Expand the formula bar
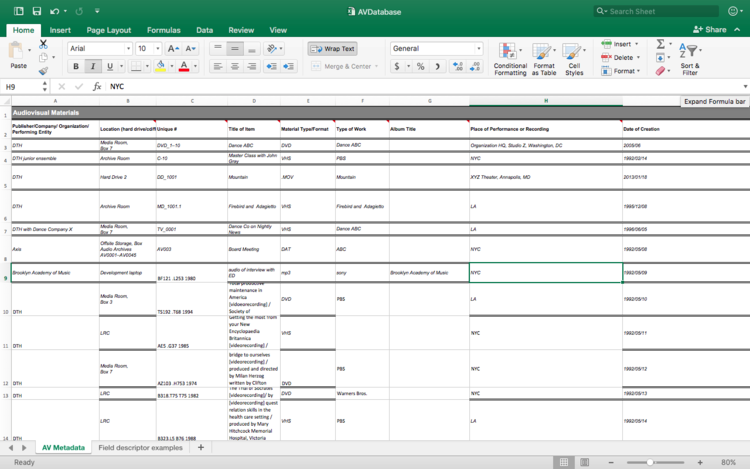This screenshot has width=750, height=469. click(745, 87)
